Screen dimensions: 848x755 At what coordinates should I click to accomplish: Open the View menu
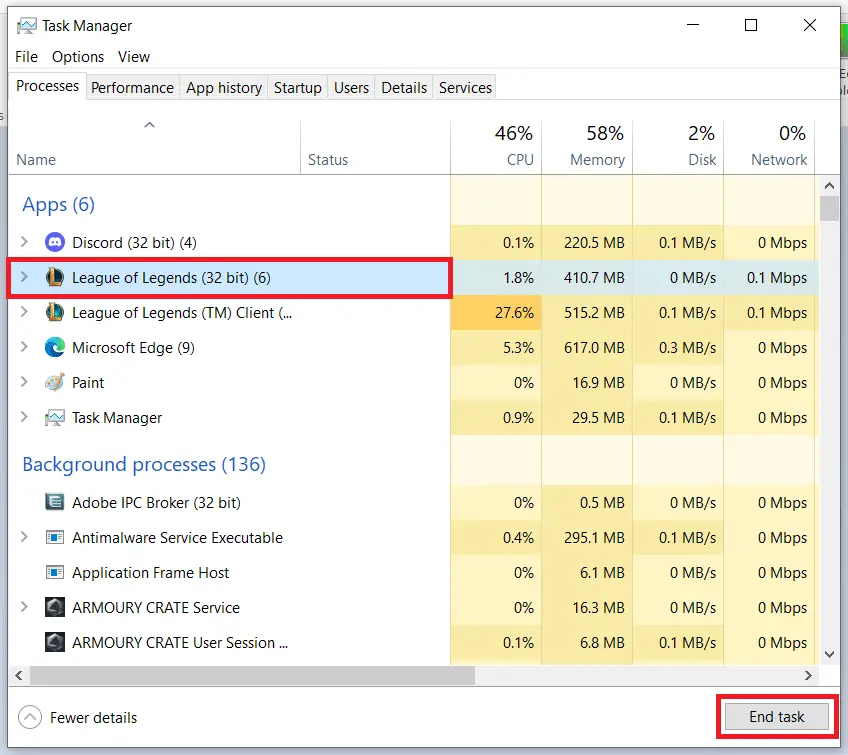pos(134,57)
